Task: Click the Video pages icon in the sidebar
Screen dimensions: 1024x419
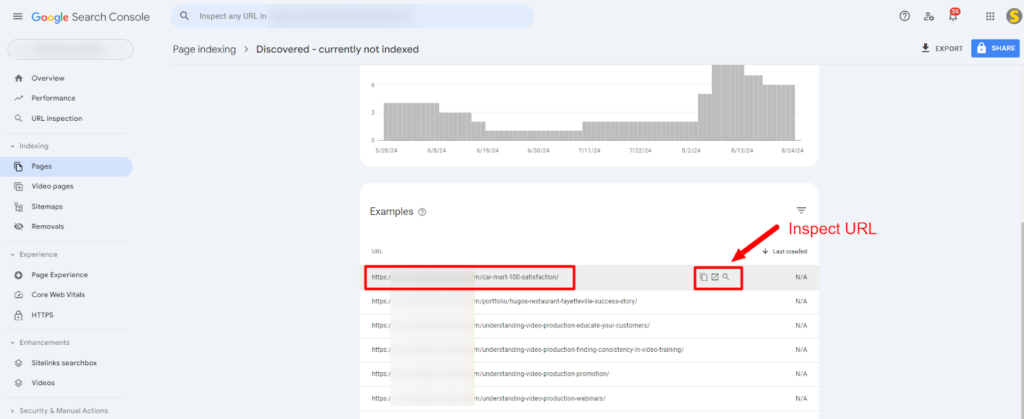Action: 18,187
